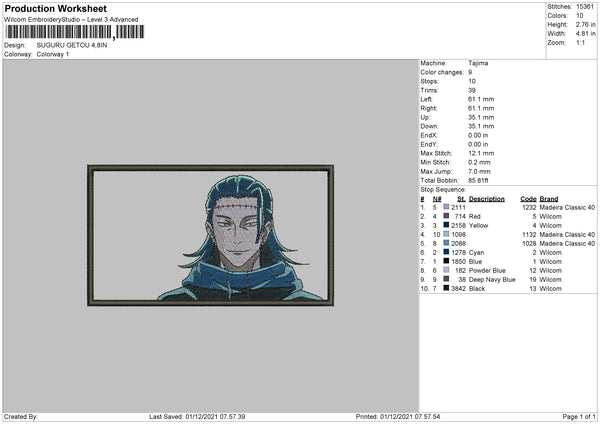Click the Code column header
Image resolution: width=600 pixels, height=424 pixels.
(x=528, y=199)
